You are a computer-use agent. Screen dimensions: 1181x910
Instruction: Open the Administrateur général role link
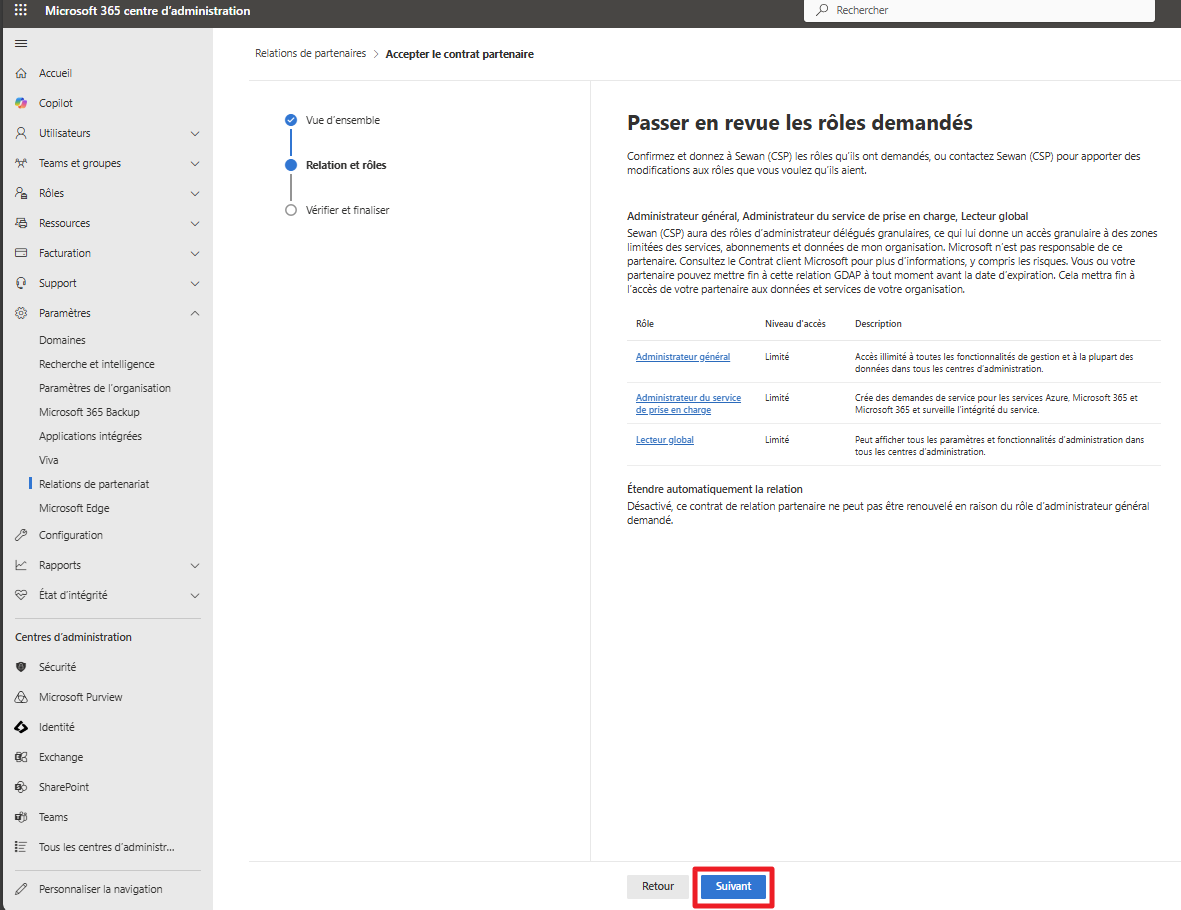click(682, 357)
